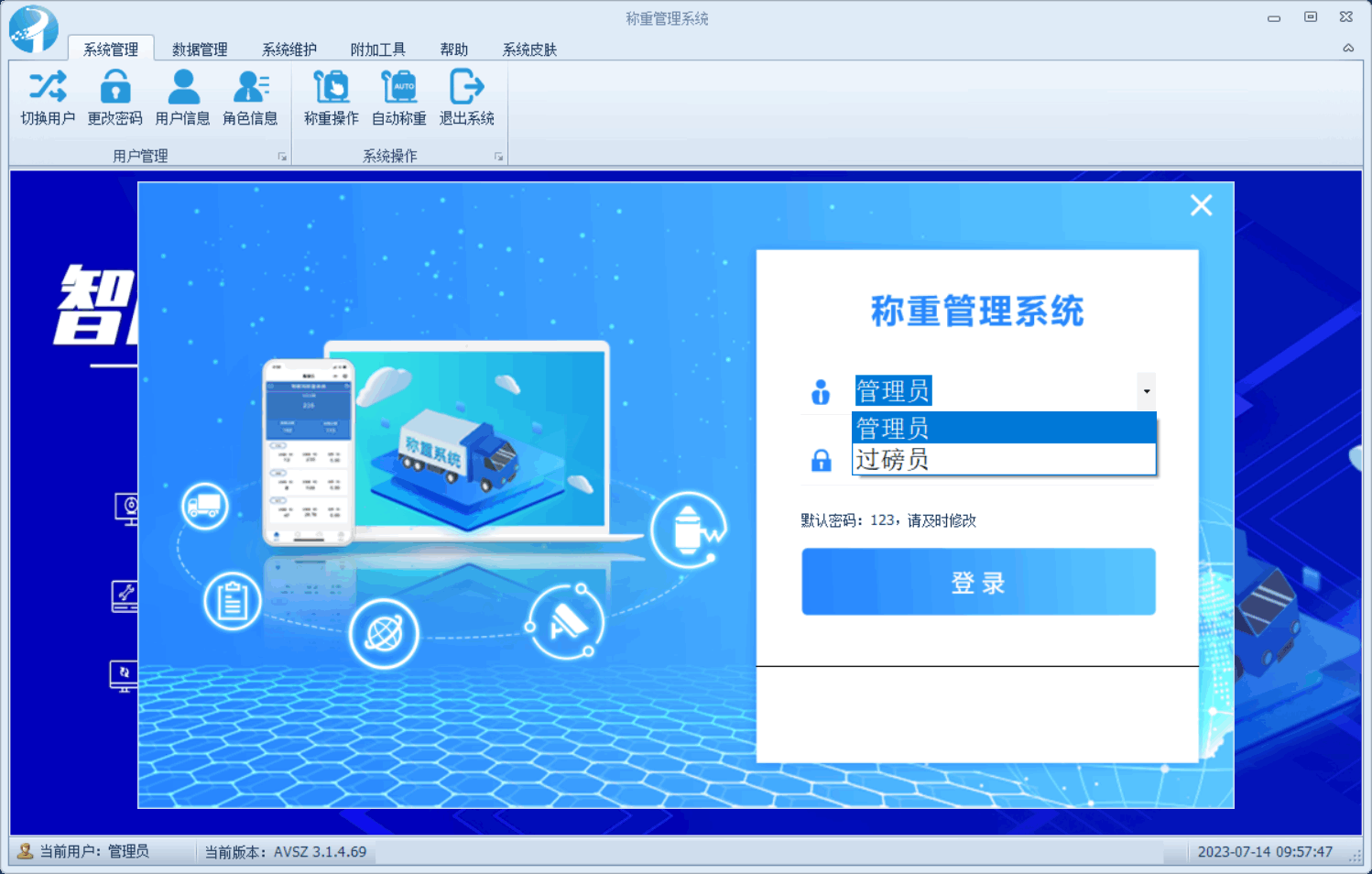Minimize the main window
This screenshot has height=874, width=1372.
point(1274,17)
